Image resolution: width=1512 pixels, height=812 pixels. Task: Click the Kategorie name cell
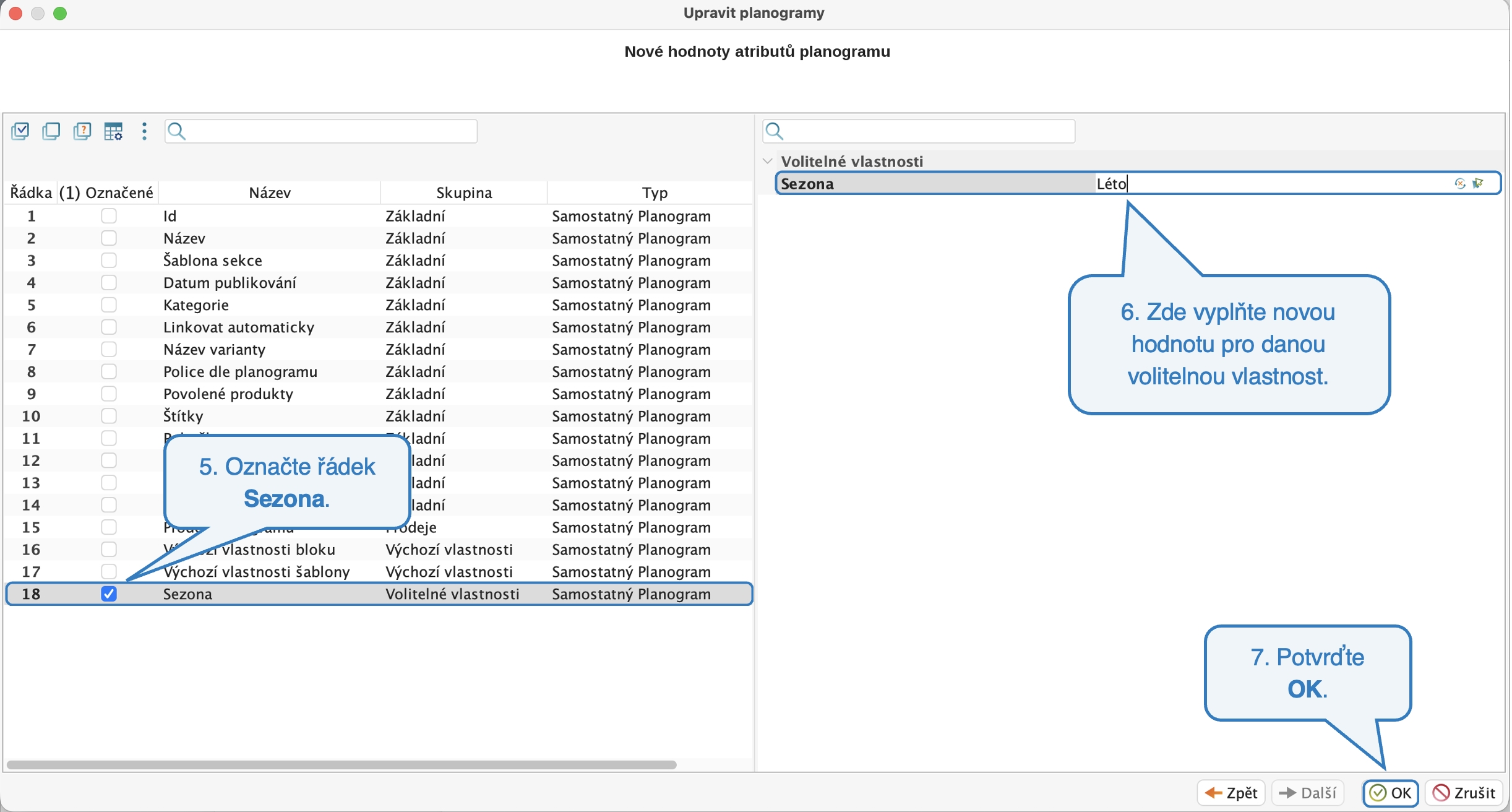[196, 305]
